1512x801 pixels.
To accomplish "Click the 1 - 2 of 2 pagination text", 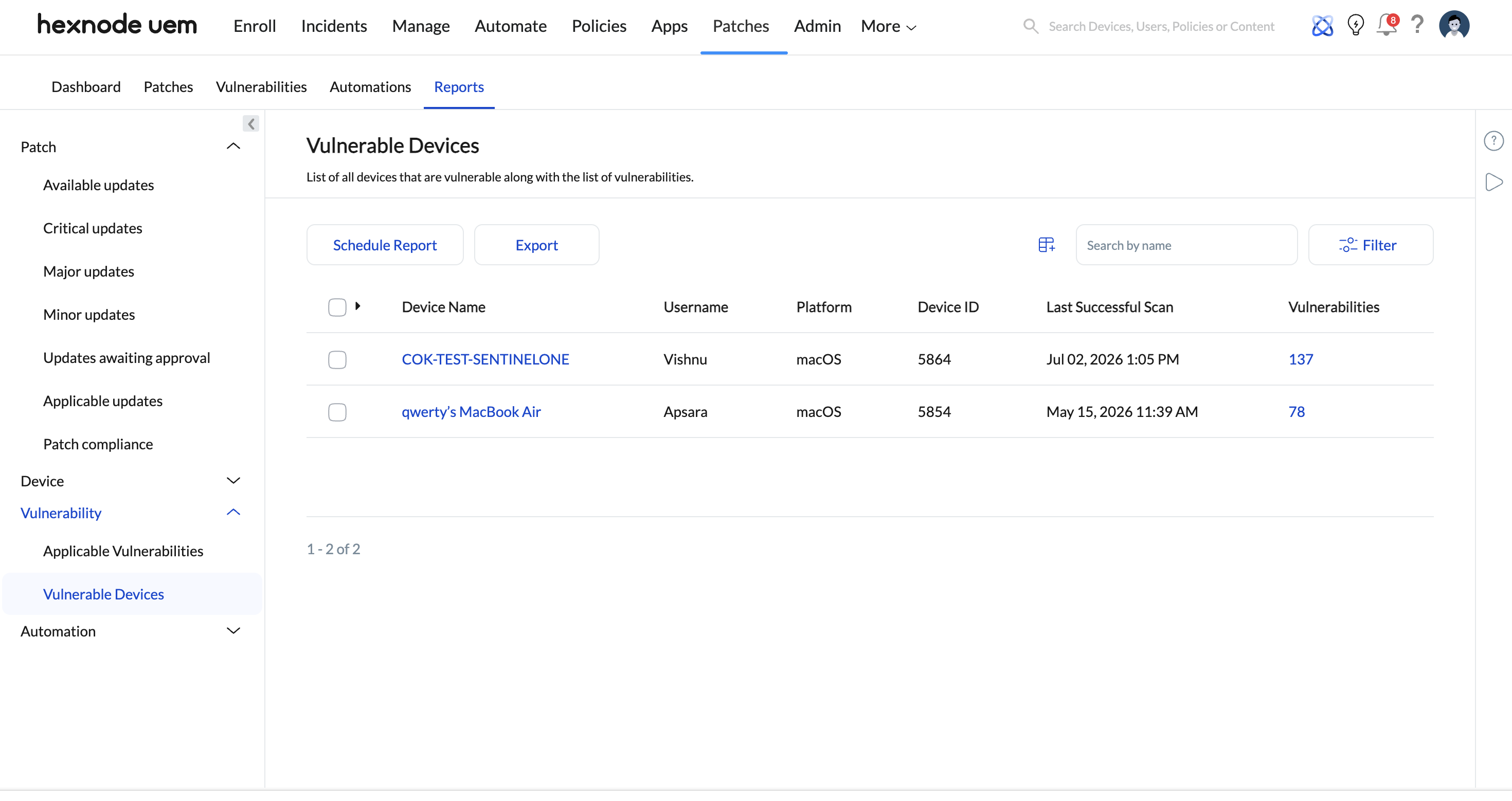I will click(333, 549).
